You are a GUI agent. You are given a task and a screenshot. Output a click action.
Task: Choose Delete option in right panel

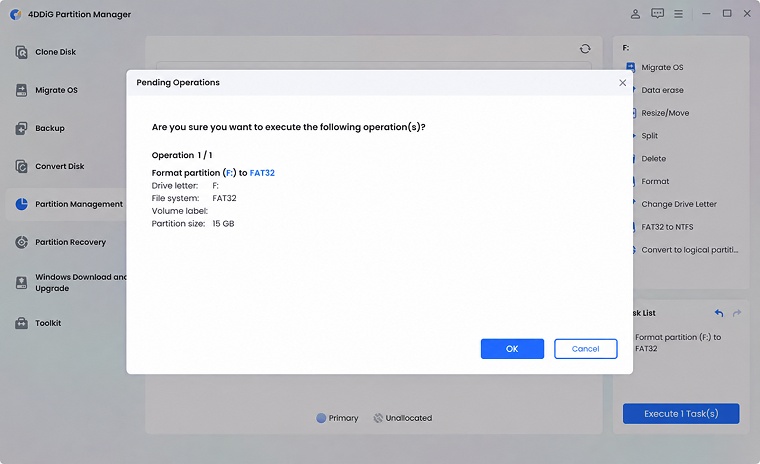click(653, 159)
